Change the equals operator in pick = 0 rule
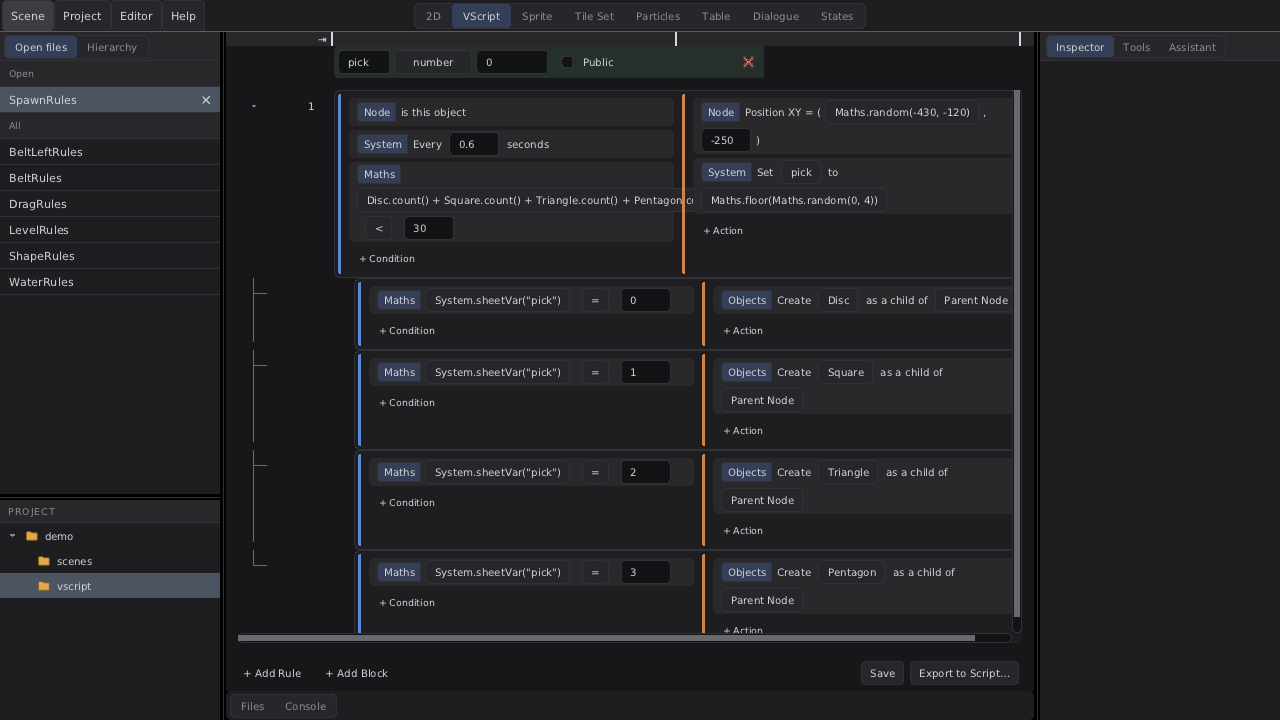1280x720 pixels. tap(594, 300)
